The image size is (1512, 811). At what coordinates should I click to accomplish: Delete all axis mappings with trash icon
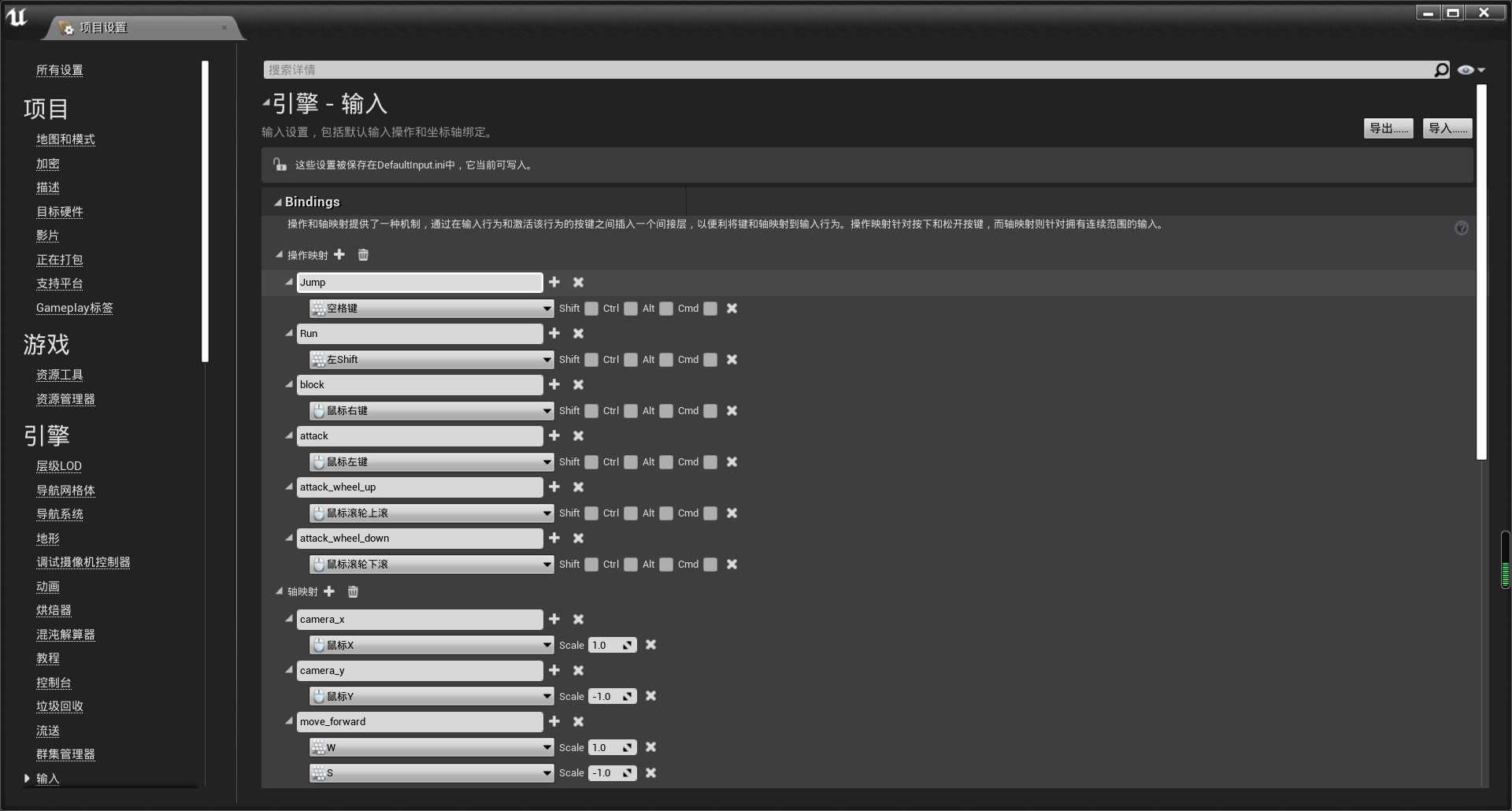[353, 591]
